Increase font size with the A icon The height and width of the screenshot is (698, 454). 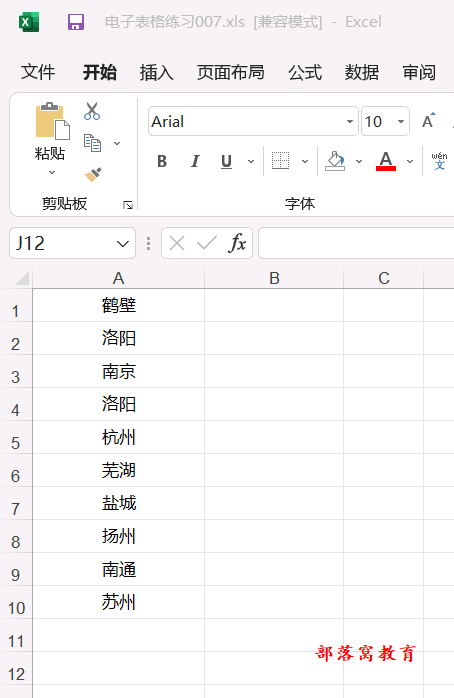pyautogui.click(x=429, y=121)
